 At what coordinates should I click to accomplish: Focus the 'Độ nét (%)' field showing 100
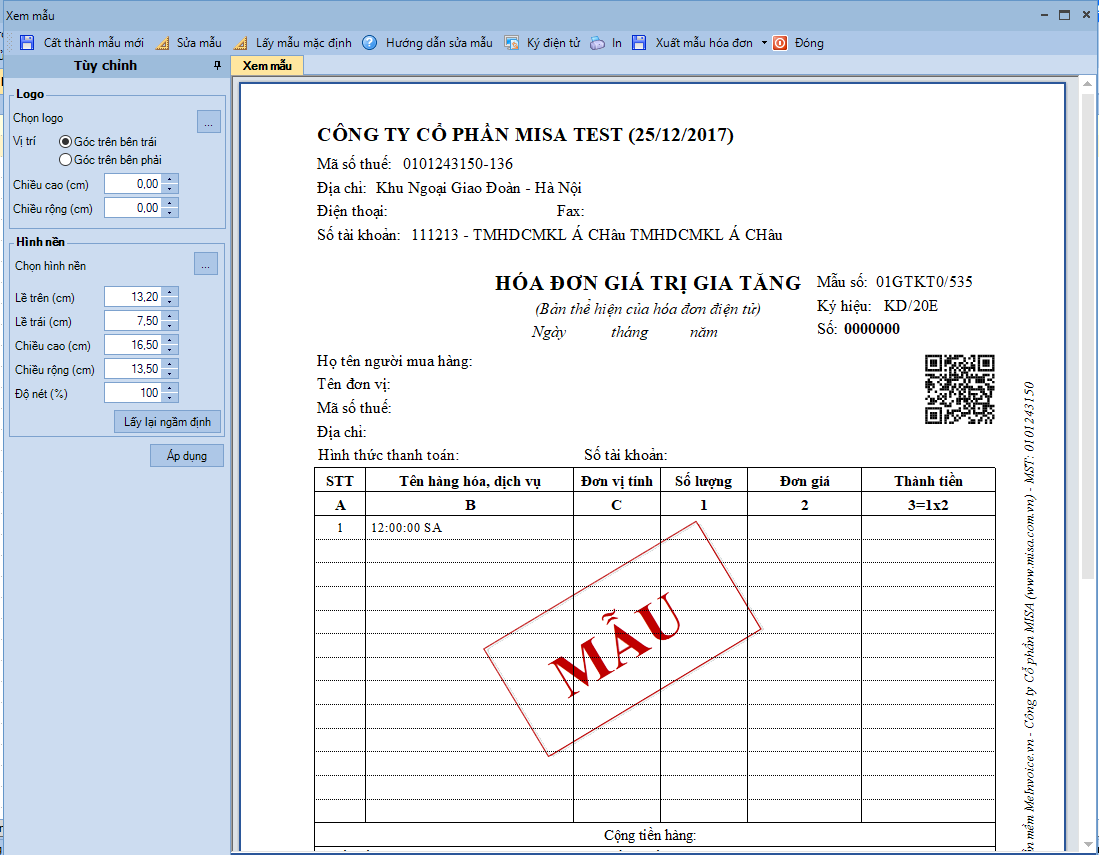pyautogui.click(x=133, y=392)
